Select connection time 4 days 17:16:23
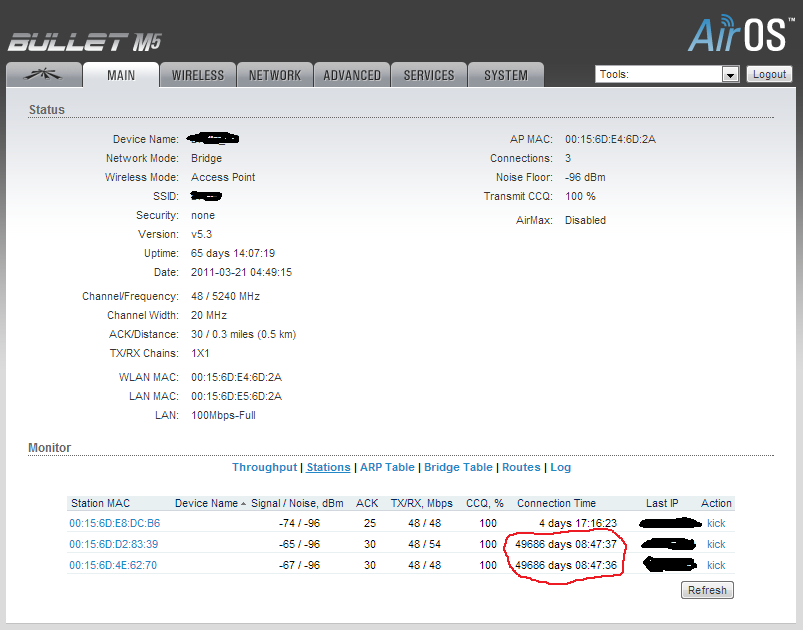The height and width of the screenshot is (630, 803). coord(578,523)
